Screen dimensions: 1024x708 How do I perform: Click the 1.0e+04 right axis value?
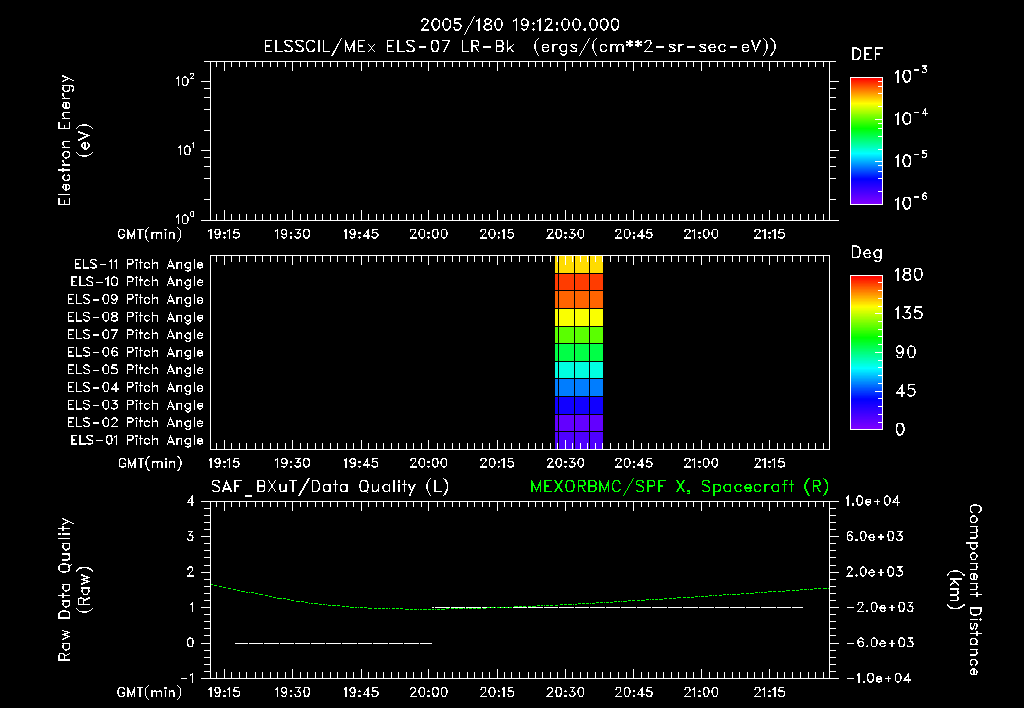[872, 501]
